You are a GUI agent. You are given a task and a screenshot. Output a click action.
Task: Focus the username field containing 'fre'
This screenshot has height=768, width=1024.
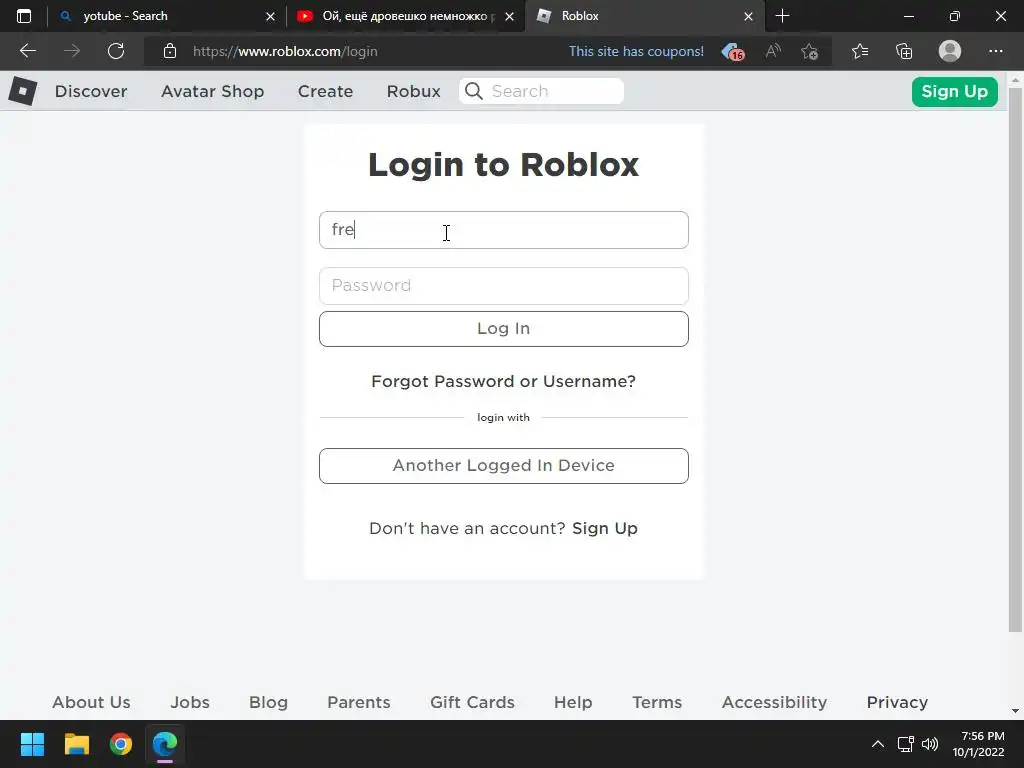click(504, 230)
